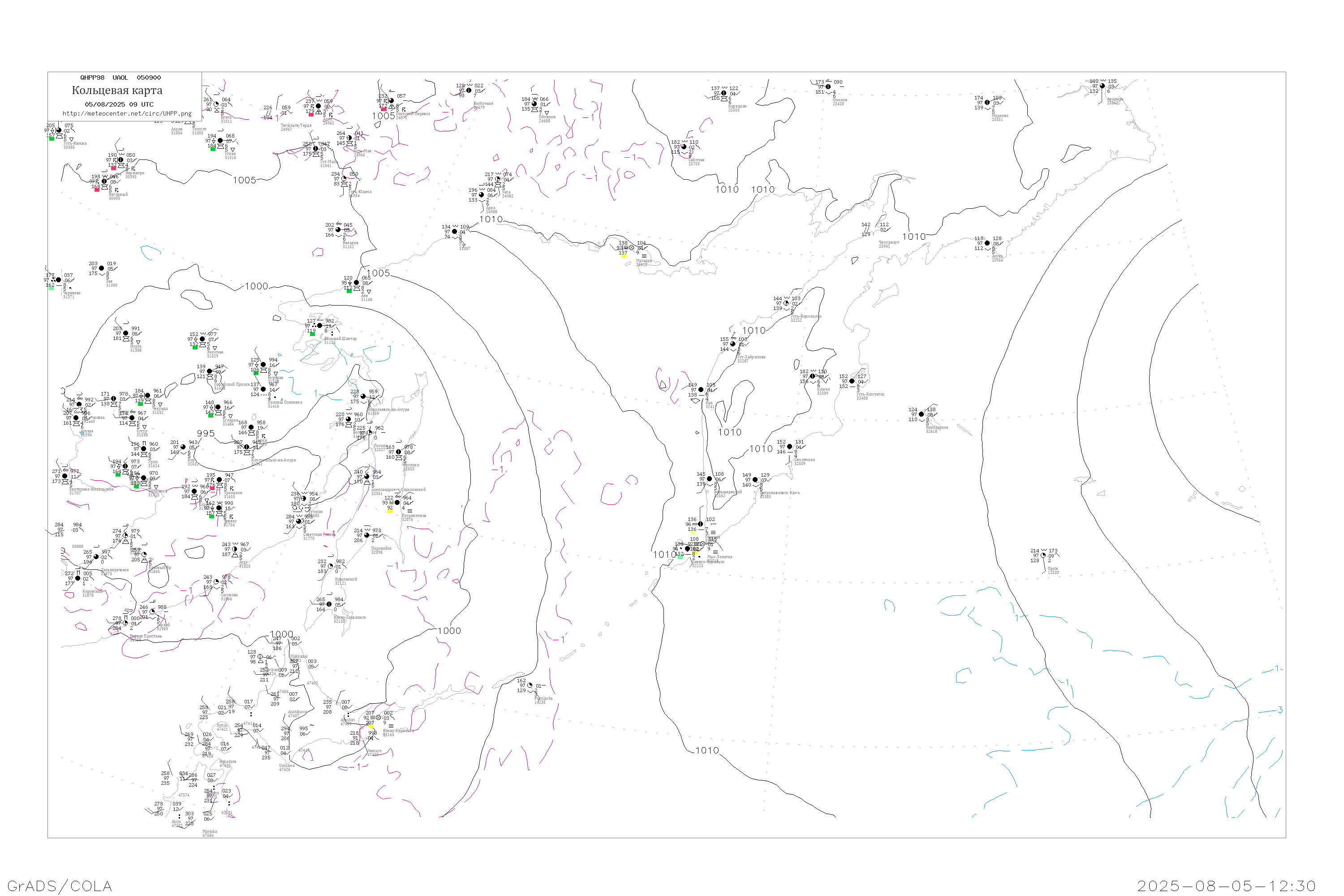The image size is (1344, 896).
Task: Click the 2025-08-05-12:30 timestamp
Action: tap(1227, 886)
